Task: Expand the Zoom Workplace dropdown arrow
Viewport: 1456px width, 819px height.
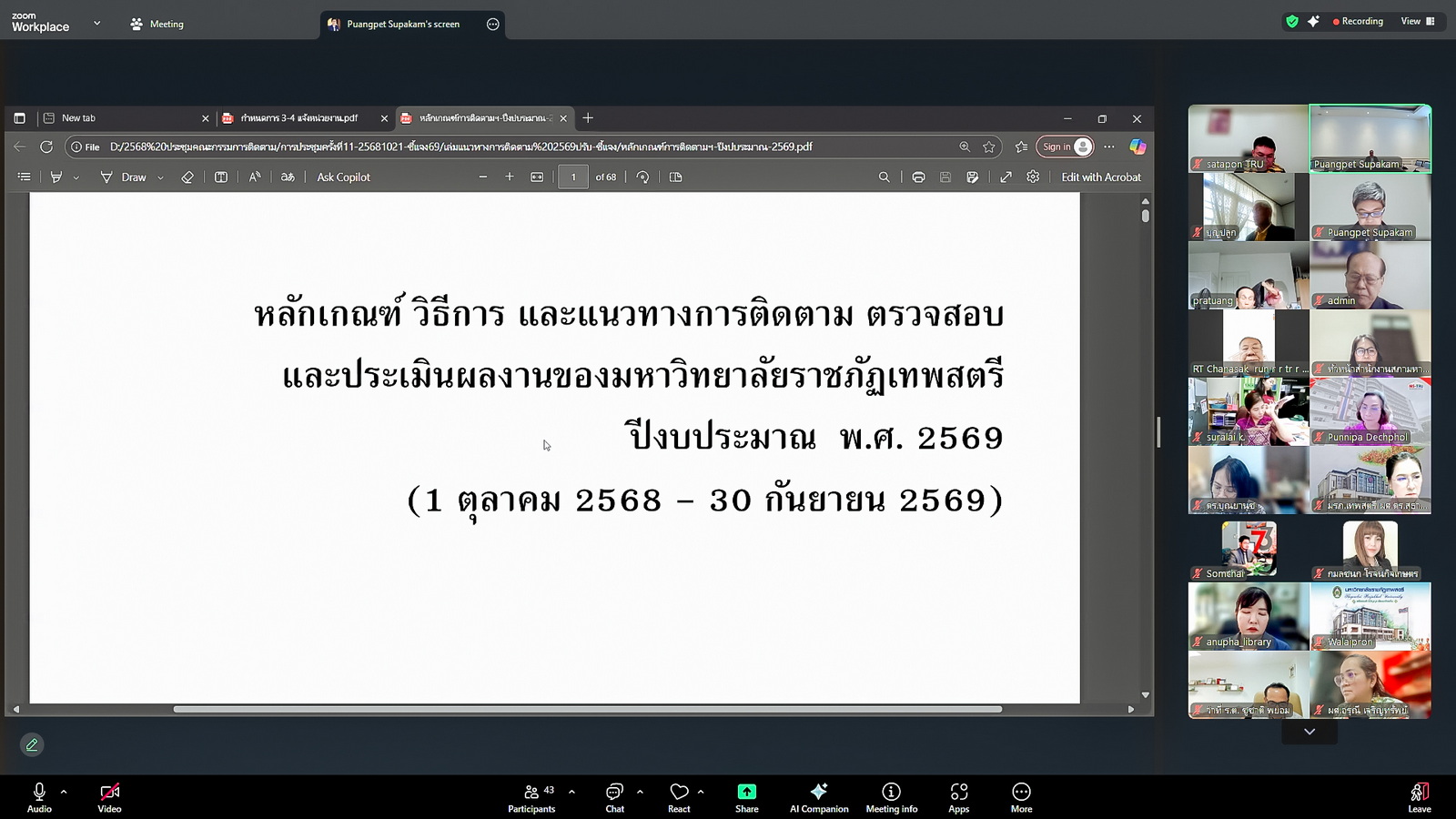Action: tap(96, 24)
